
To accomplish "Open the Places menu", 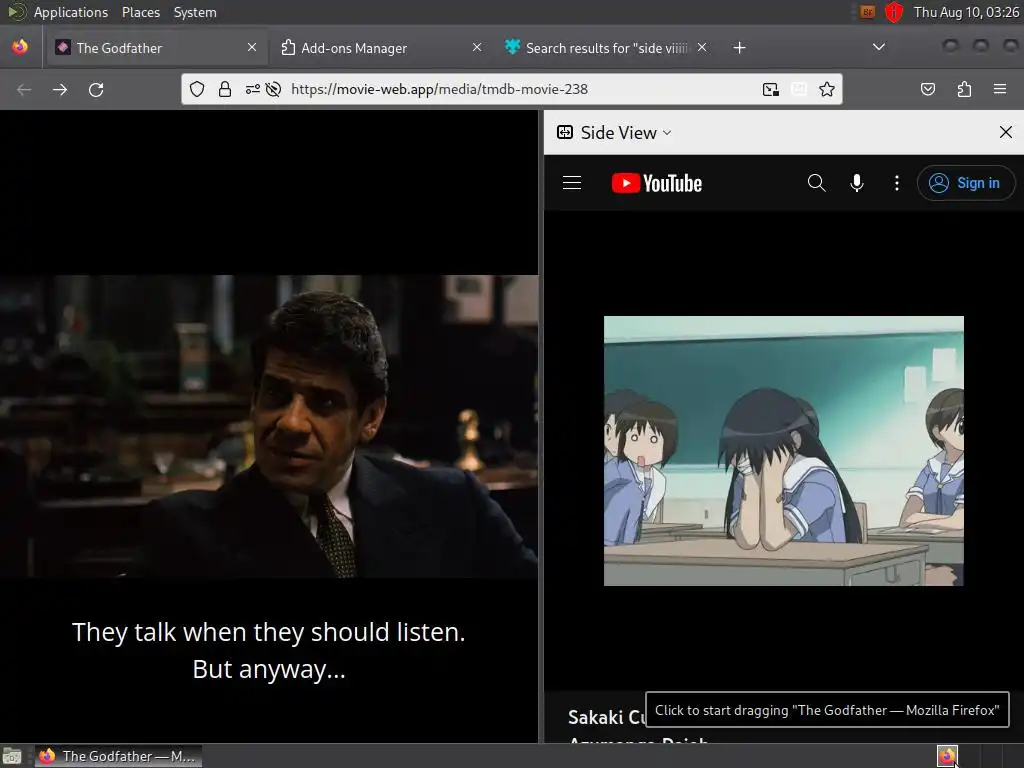I will [140, 12].
